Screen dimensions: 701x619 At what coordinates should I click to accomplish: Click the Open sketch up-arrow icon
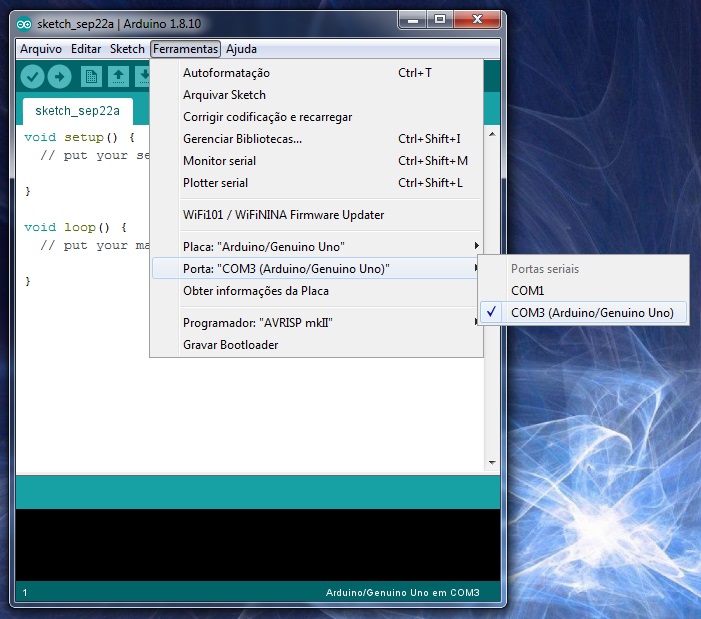118,76
